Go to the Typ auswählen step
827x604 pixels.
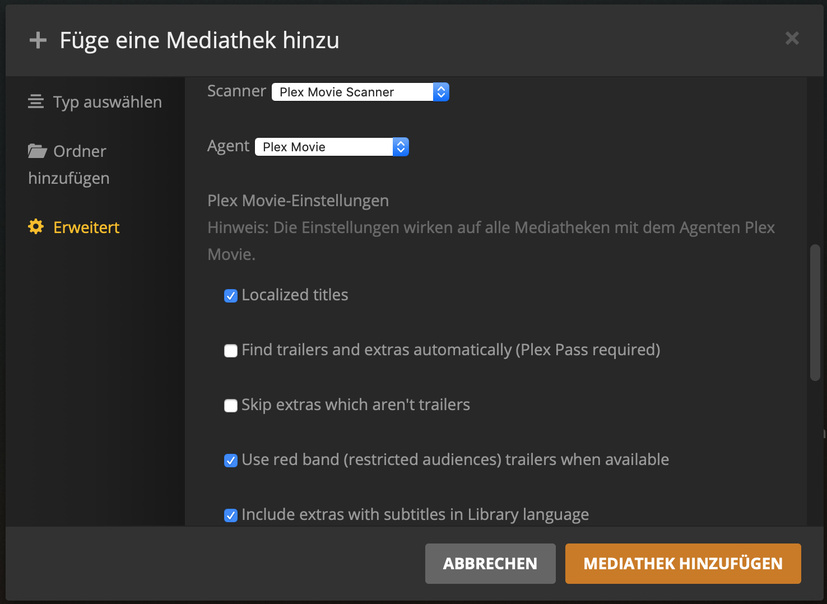107,102
